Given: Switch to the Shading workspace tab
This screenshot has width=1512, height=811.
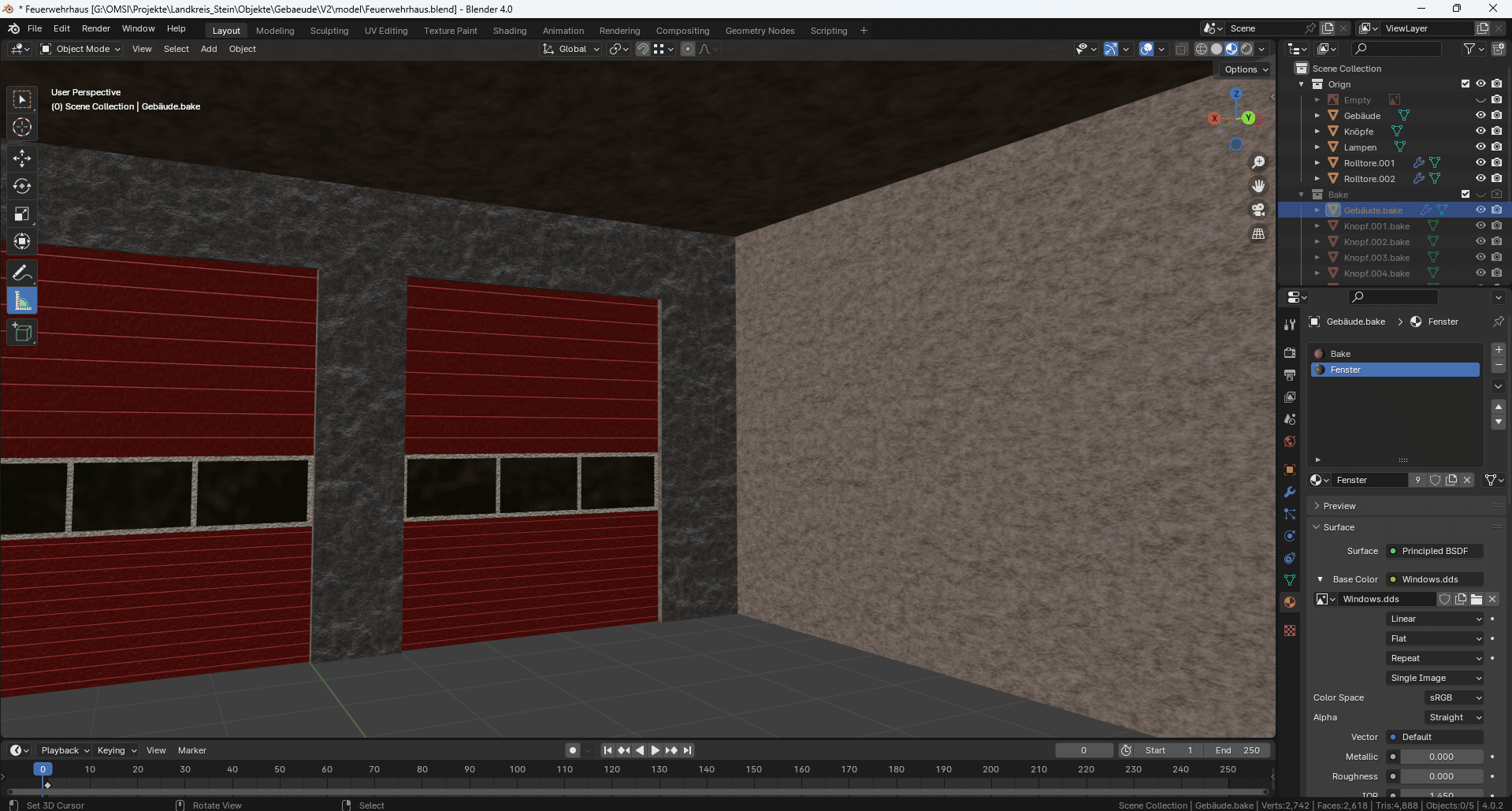Looking at the screenshot, I should pos(509,31).
